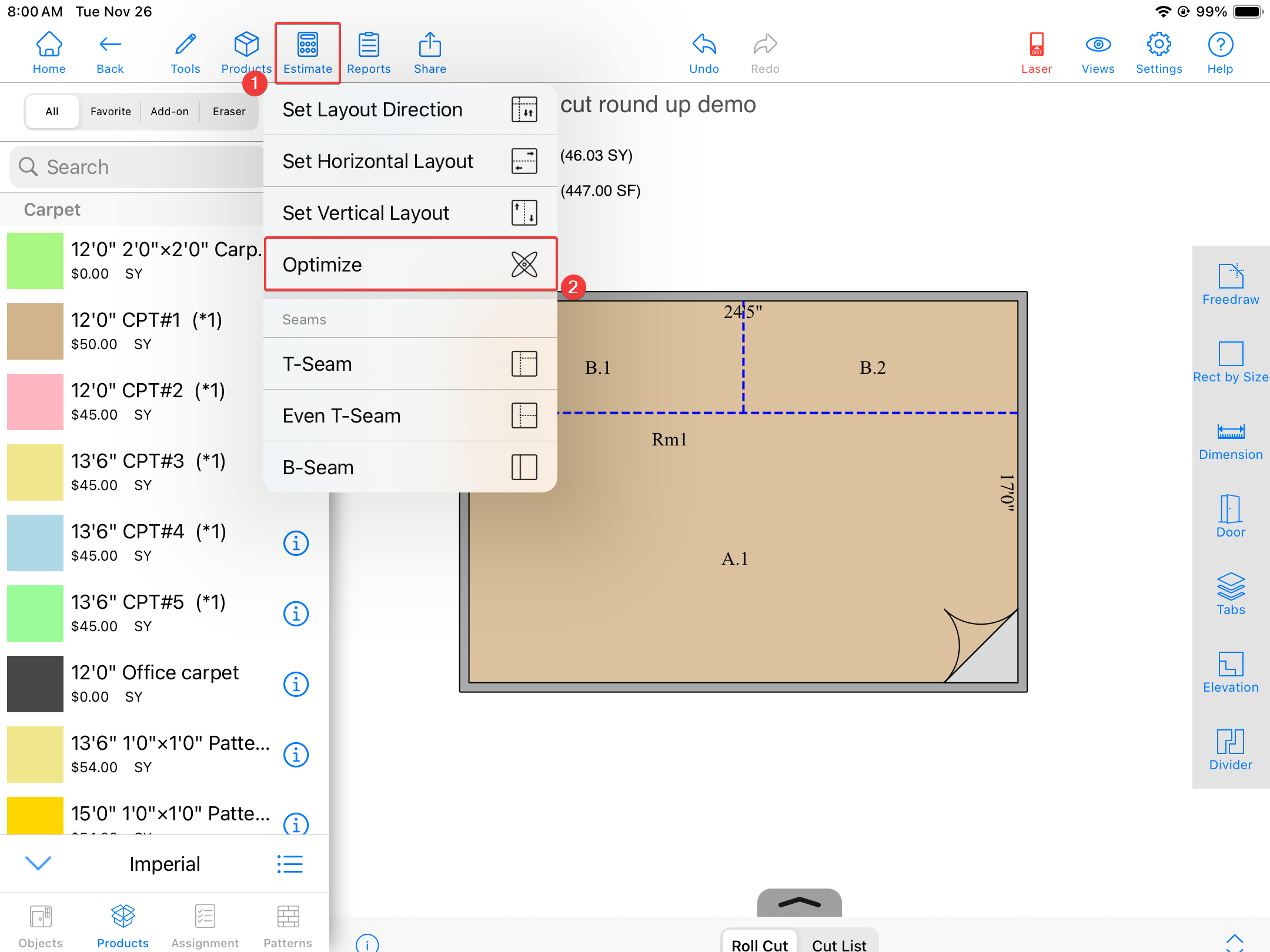Screen dimensions: 1270x952
Task: Open the Divider tool
Action: click(x=1230, y=749)
